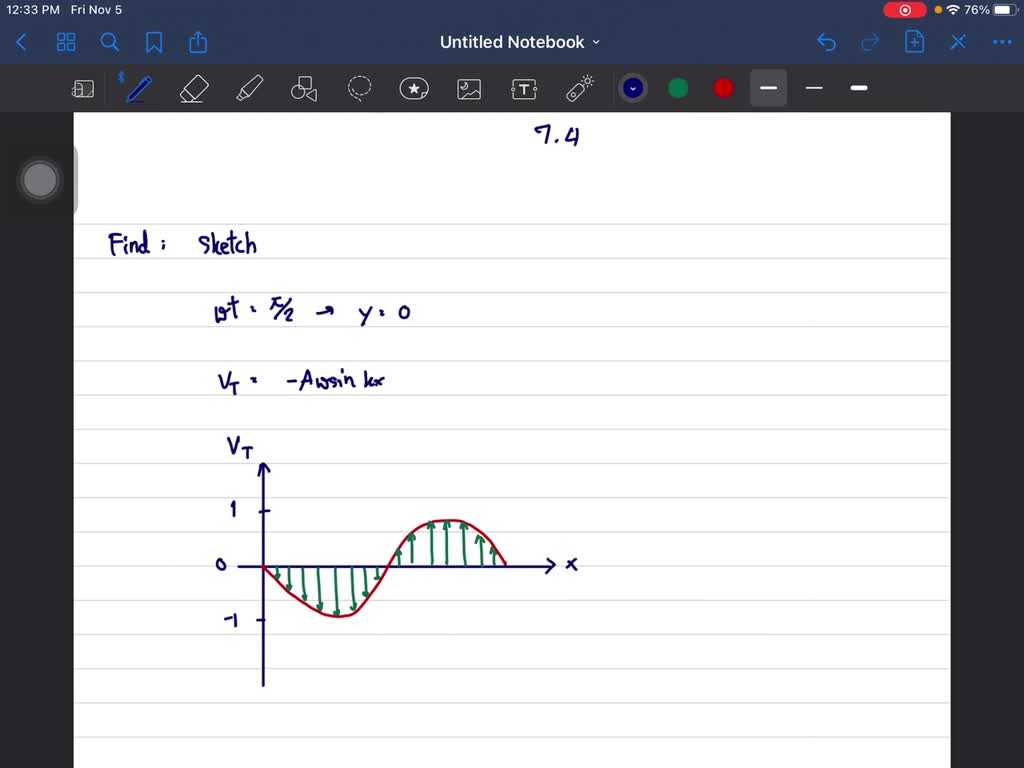Select the Text box tool
Viewport: 1024px width, 768px height.
523,88
